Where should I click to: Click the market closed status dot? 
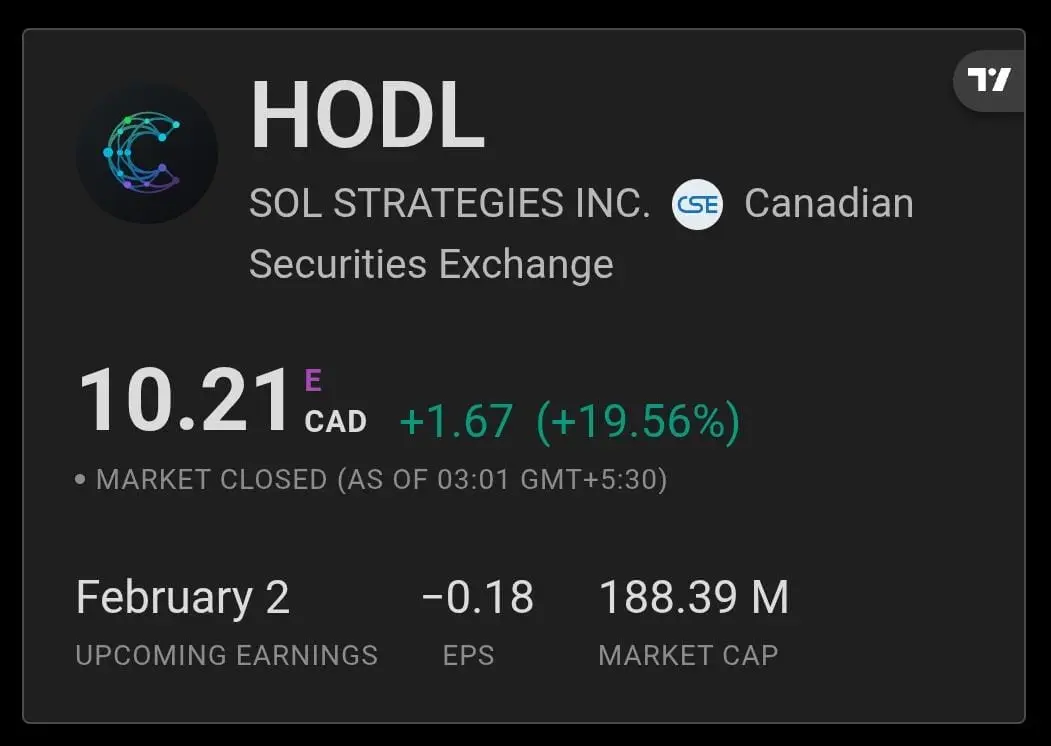pyautogui.click(x=80, y=479)
